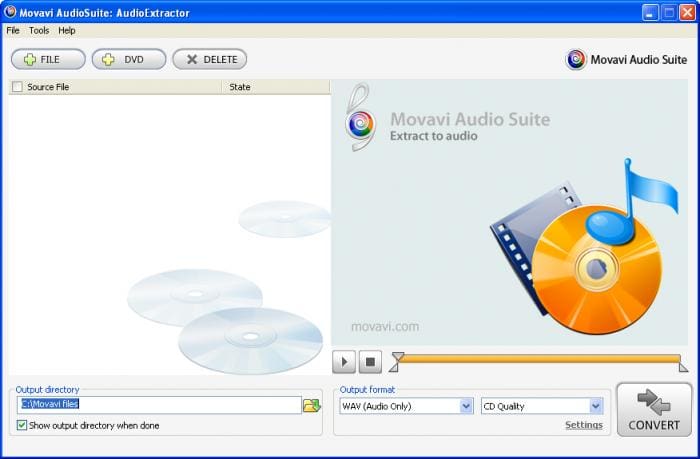Toggle the Source File select-all checkbox
This screenshot has width=700, height=459.
pos(17,87)
